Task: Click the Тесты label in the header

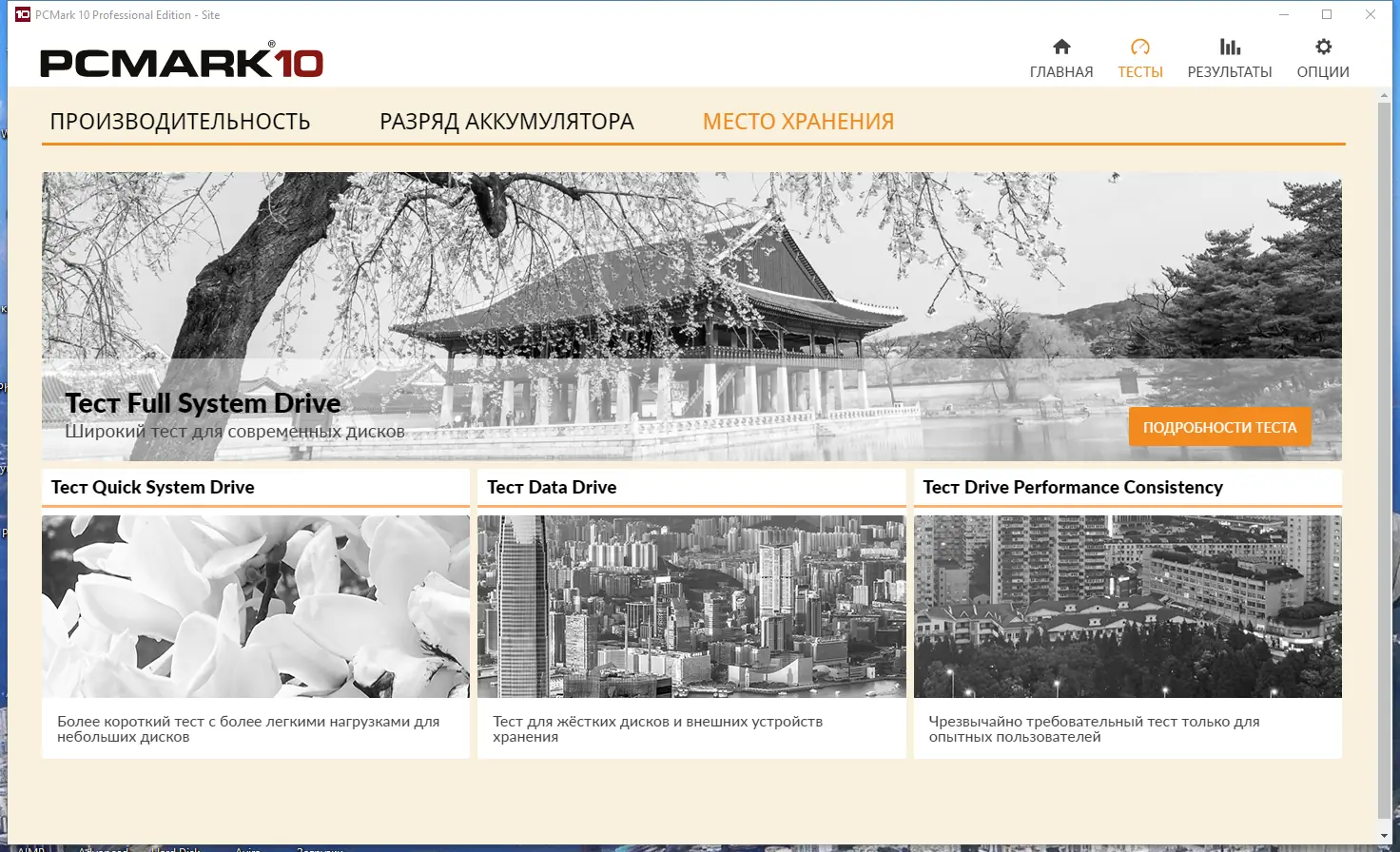Action: 1140,72
